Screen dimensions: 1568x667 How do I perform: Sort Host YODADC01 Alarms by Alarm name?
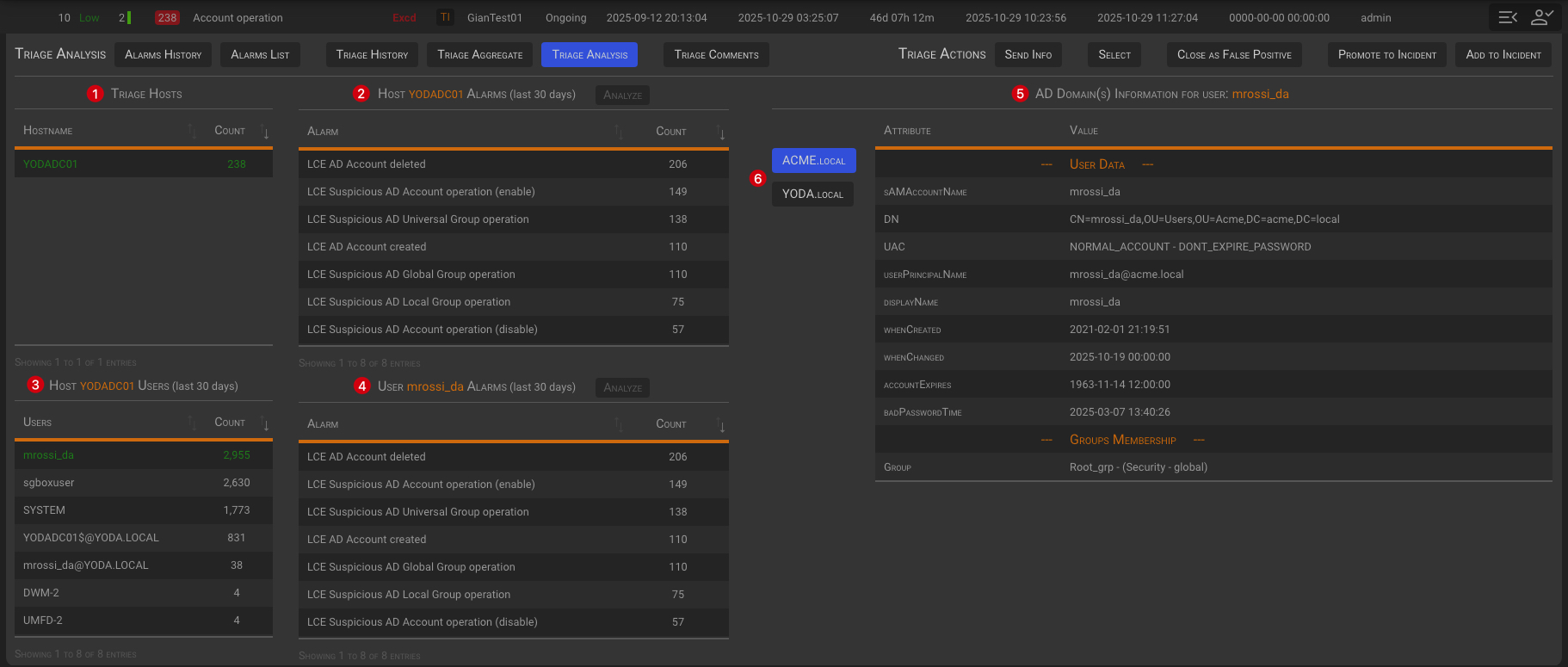coord(618,133)
